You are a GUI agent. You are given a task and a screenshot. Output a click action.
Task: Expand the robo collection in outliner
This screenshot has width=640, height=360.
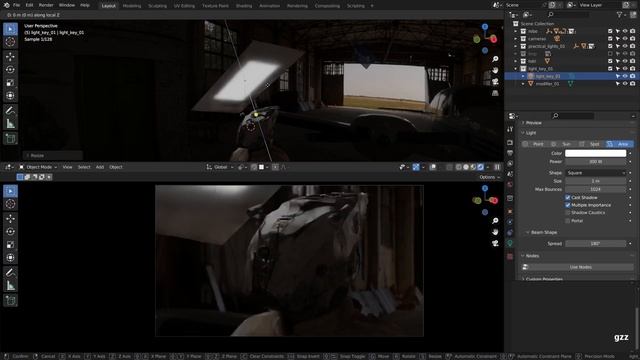coord(516,31)
